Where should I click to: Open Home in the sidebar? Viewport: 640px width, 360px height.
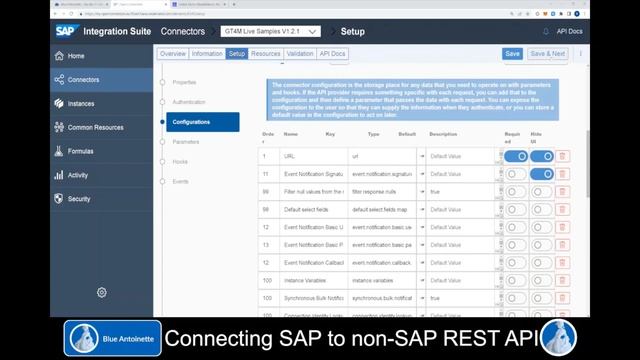[x=101, y=56]
